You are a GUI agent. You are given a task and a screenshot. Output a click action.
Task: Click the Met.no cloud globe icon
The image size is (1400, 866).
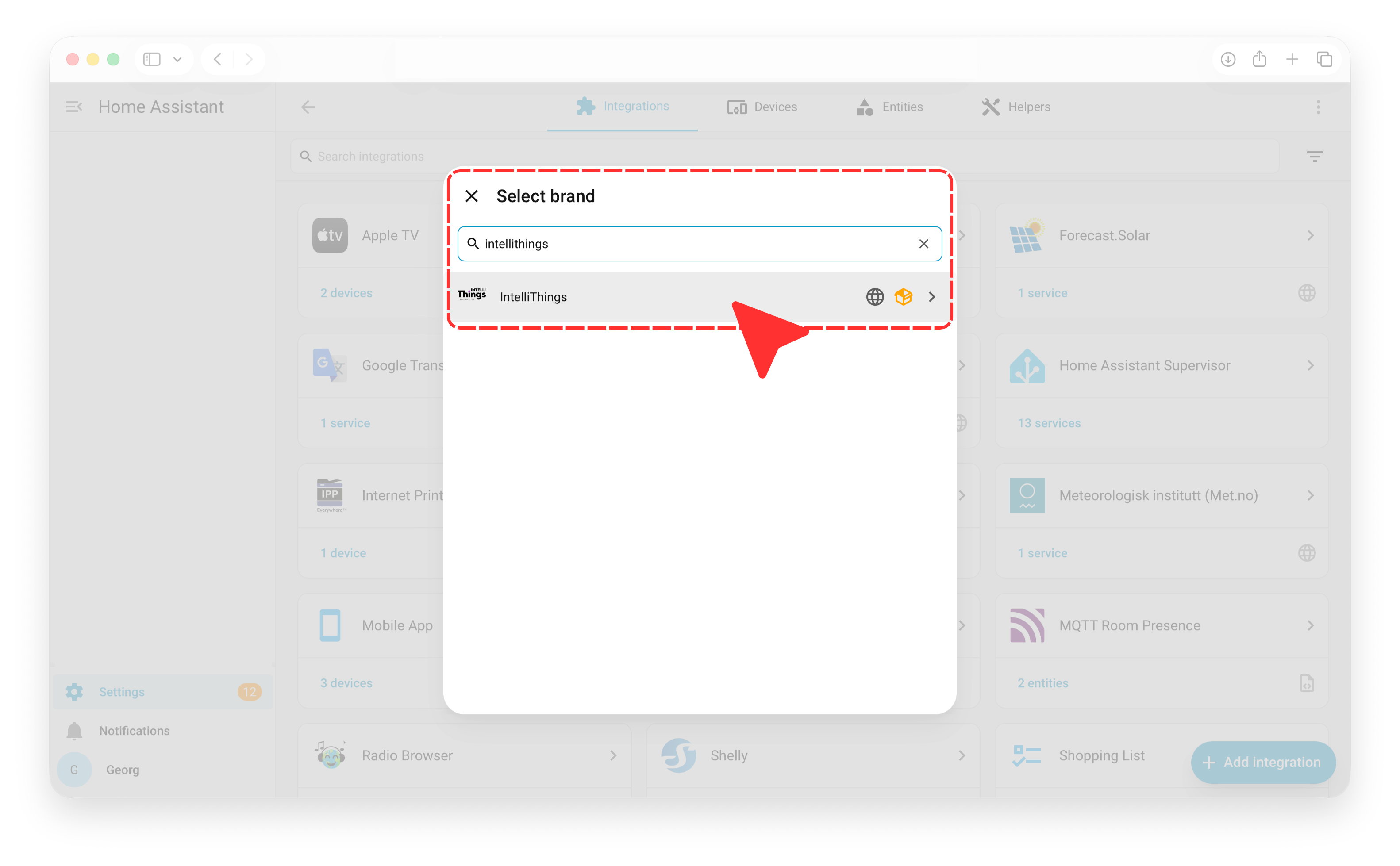[x=1307, y=553]
